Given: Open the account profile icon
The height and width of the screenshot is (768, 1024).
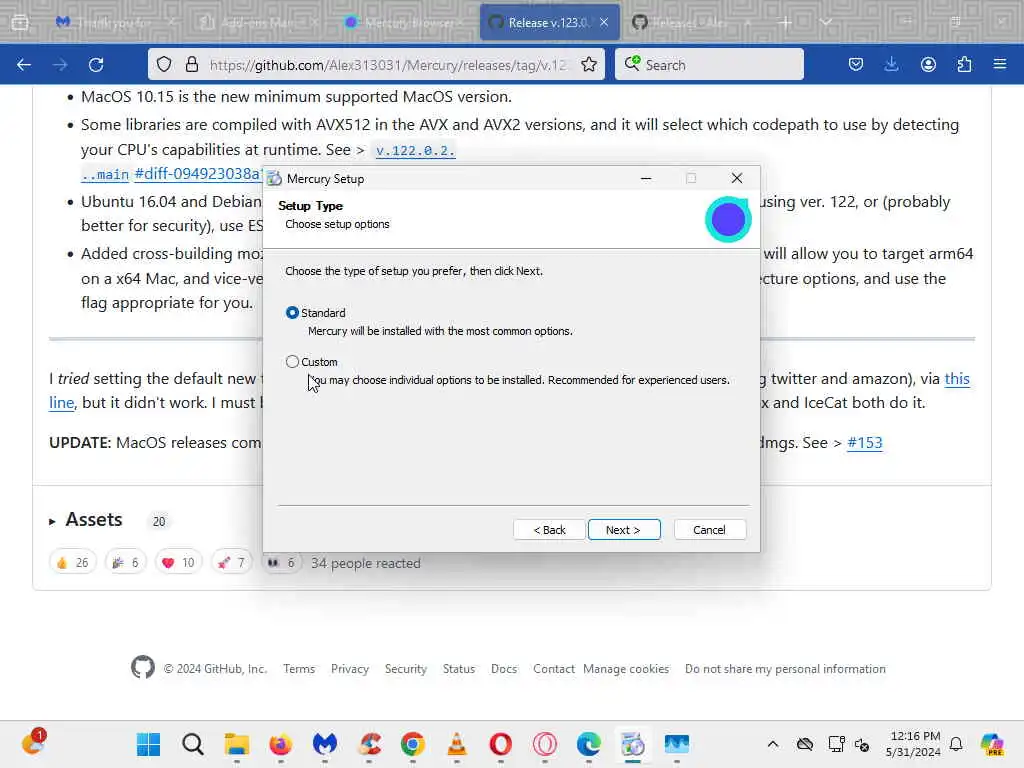Looking at the screenshot, I should pos(928,65).
